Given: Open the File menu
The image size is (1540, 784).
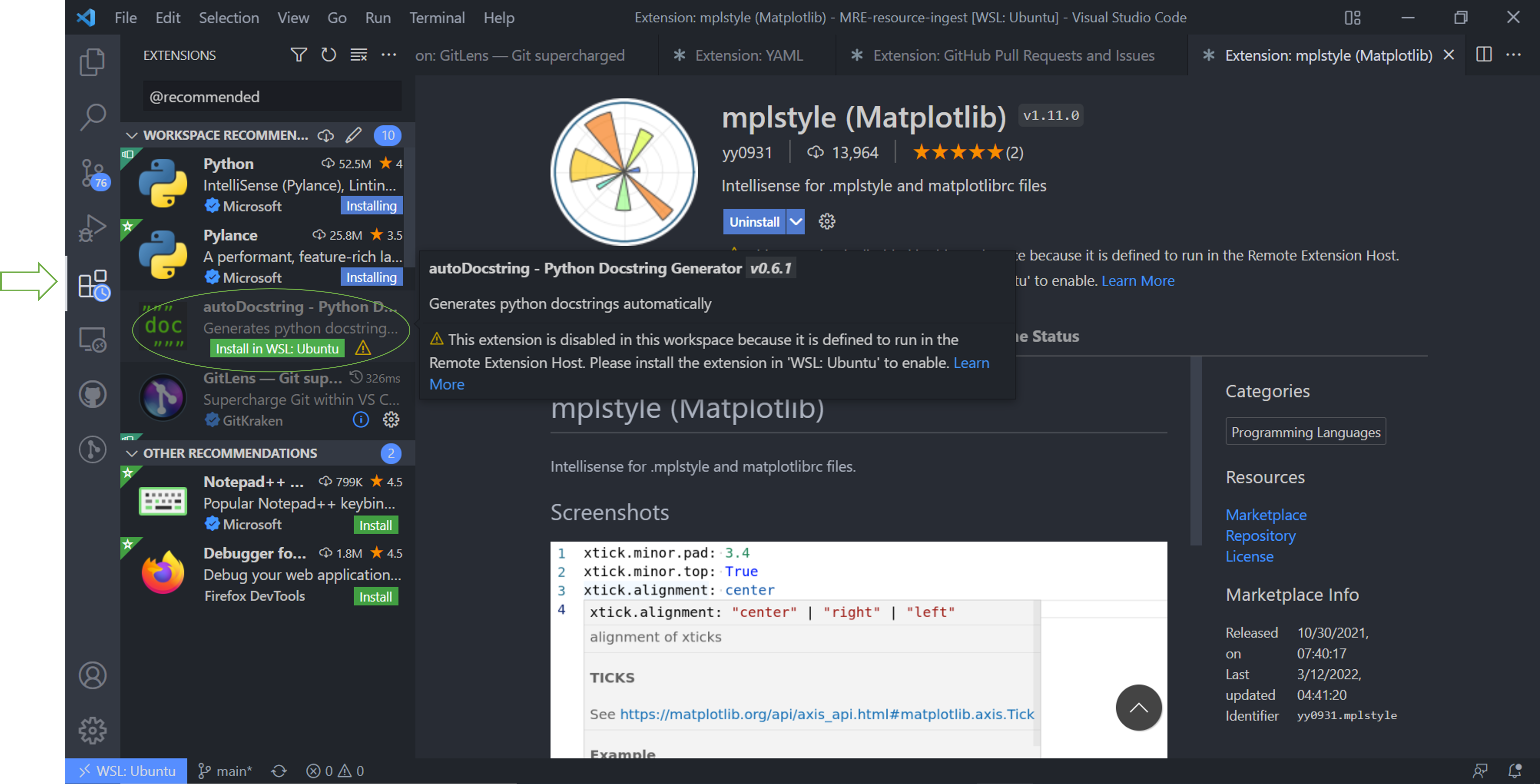Looking at the screenshot, I should [126, 17].
